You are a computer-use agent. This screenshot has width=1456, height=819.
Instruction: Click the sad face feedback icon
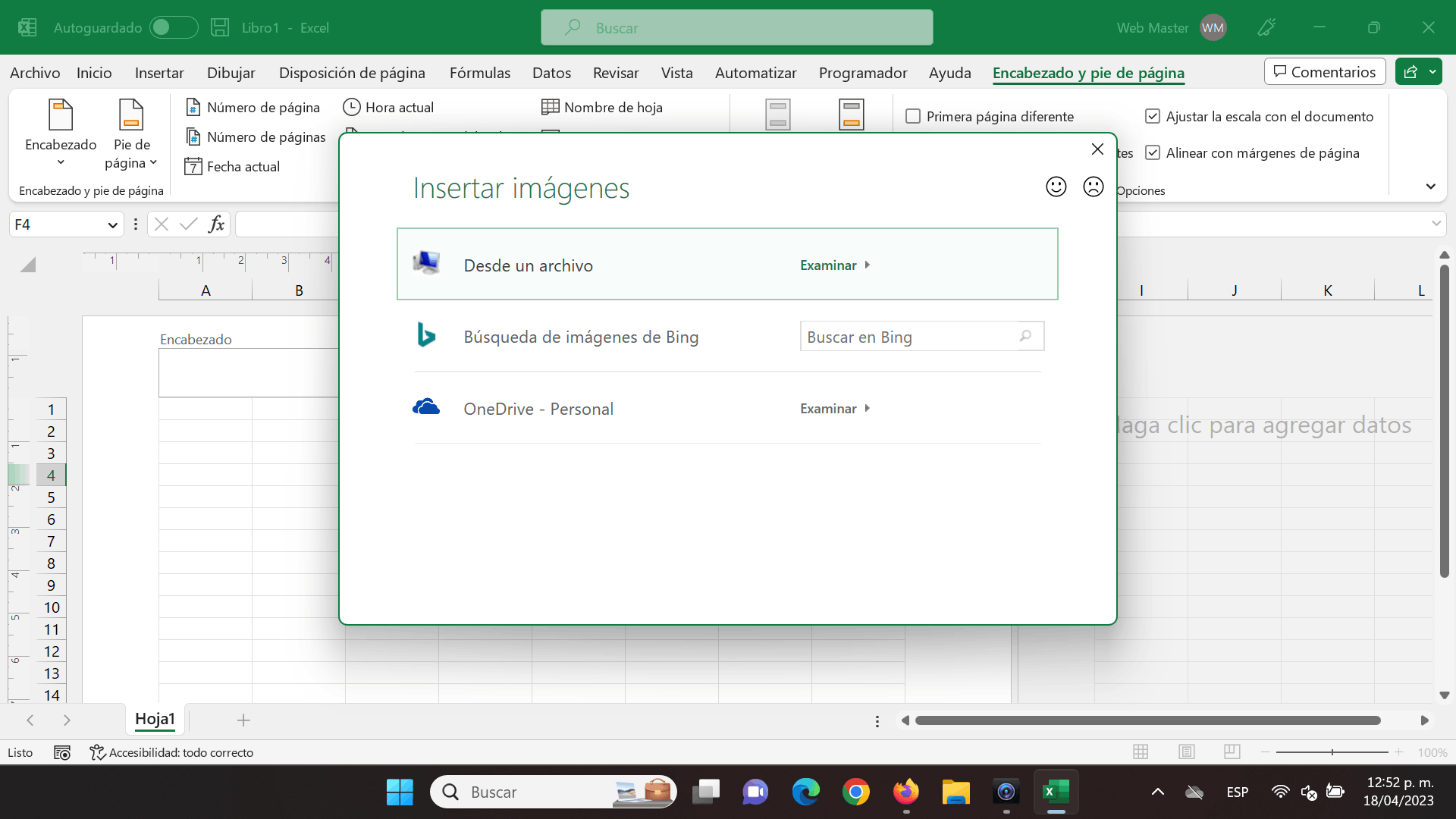(1093, 187)
